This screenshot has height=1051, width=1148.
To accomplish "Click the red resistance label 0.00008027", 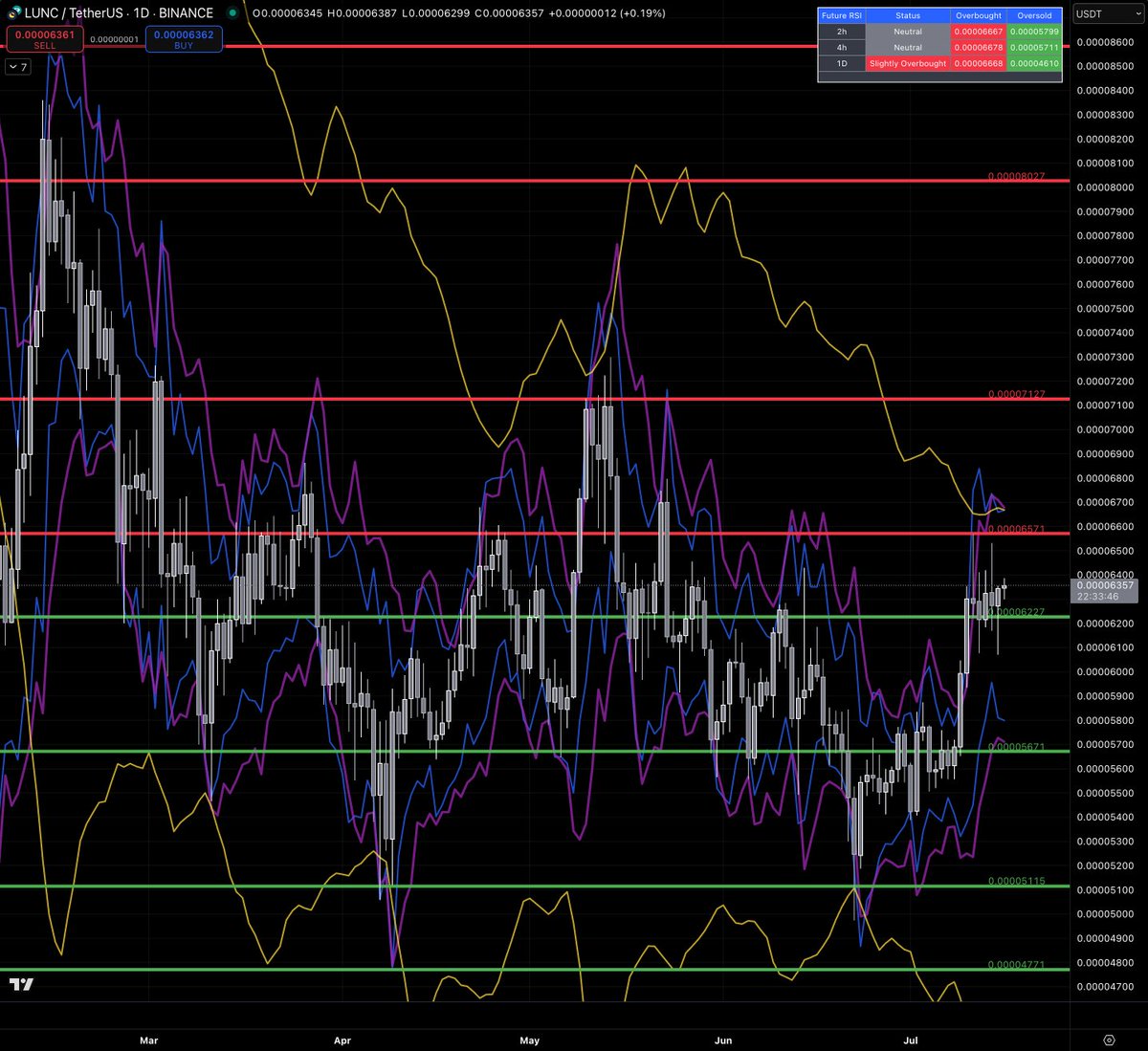I will (1016, 177).
